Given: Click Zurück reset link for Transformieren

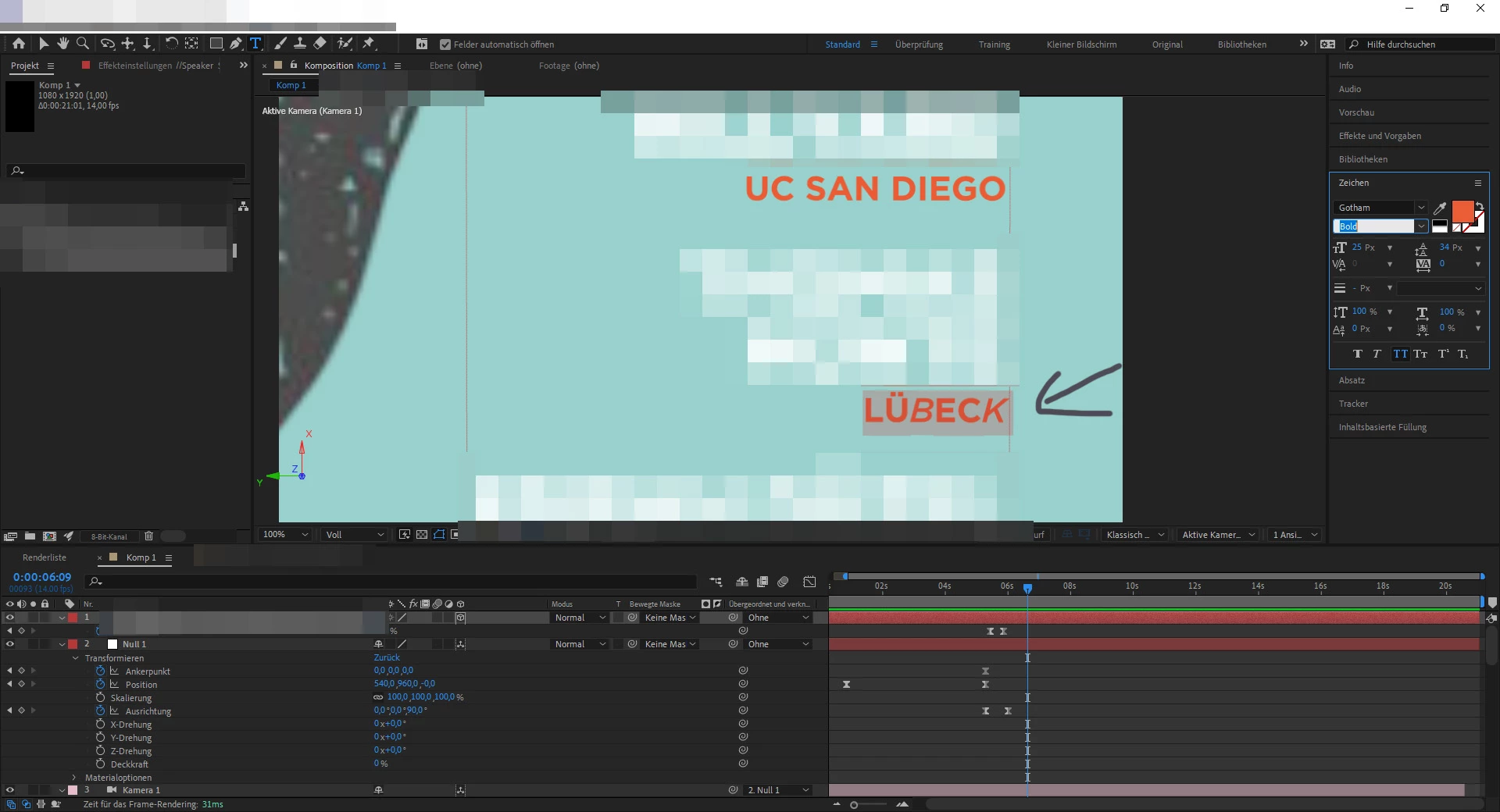Looking at the screenshot, I should [387, 657].
